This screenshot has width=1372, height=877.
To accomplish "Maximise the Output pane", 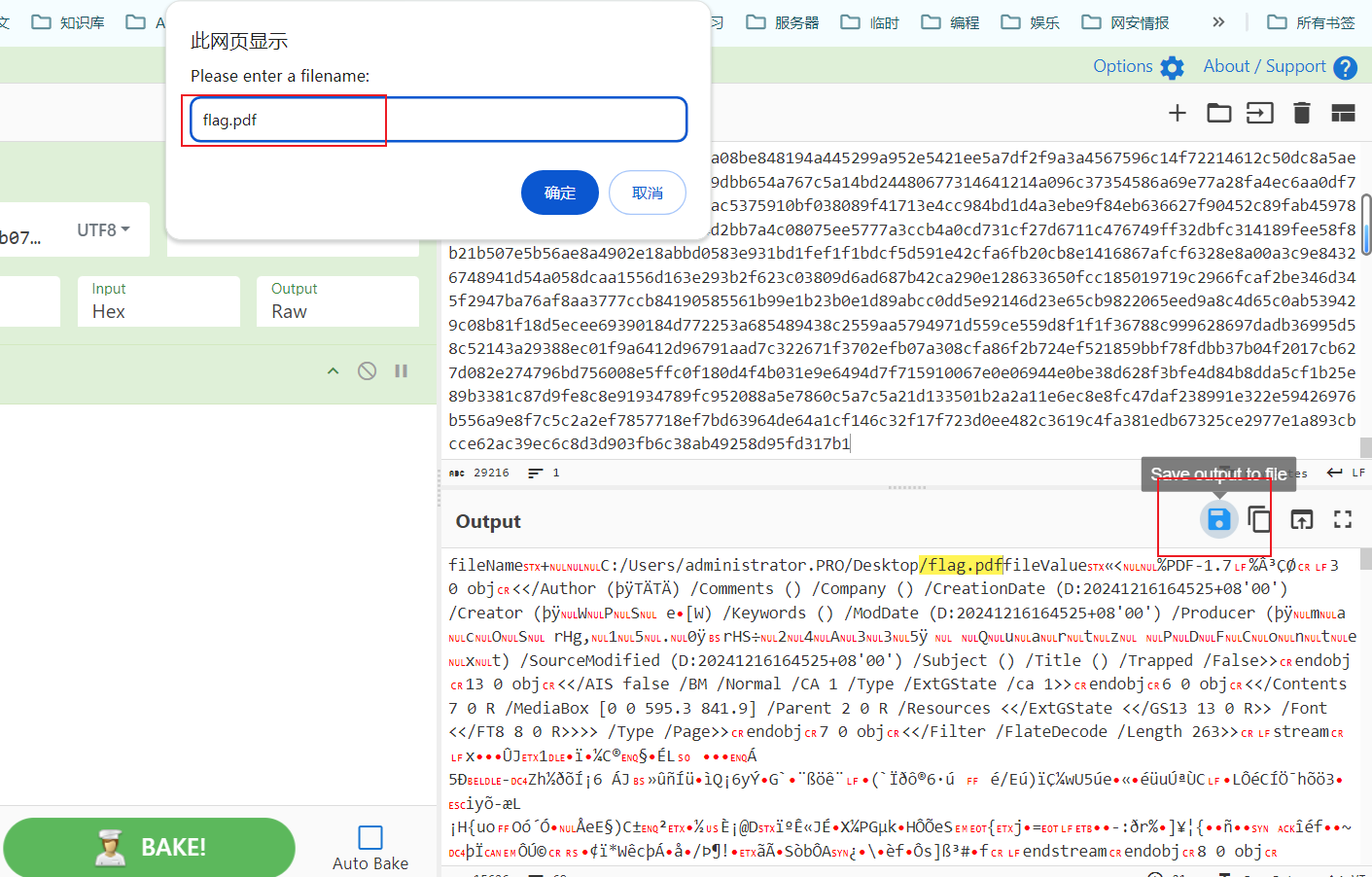I will (x=1343, y=519).
